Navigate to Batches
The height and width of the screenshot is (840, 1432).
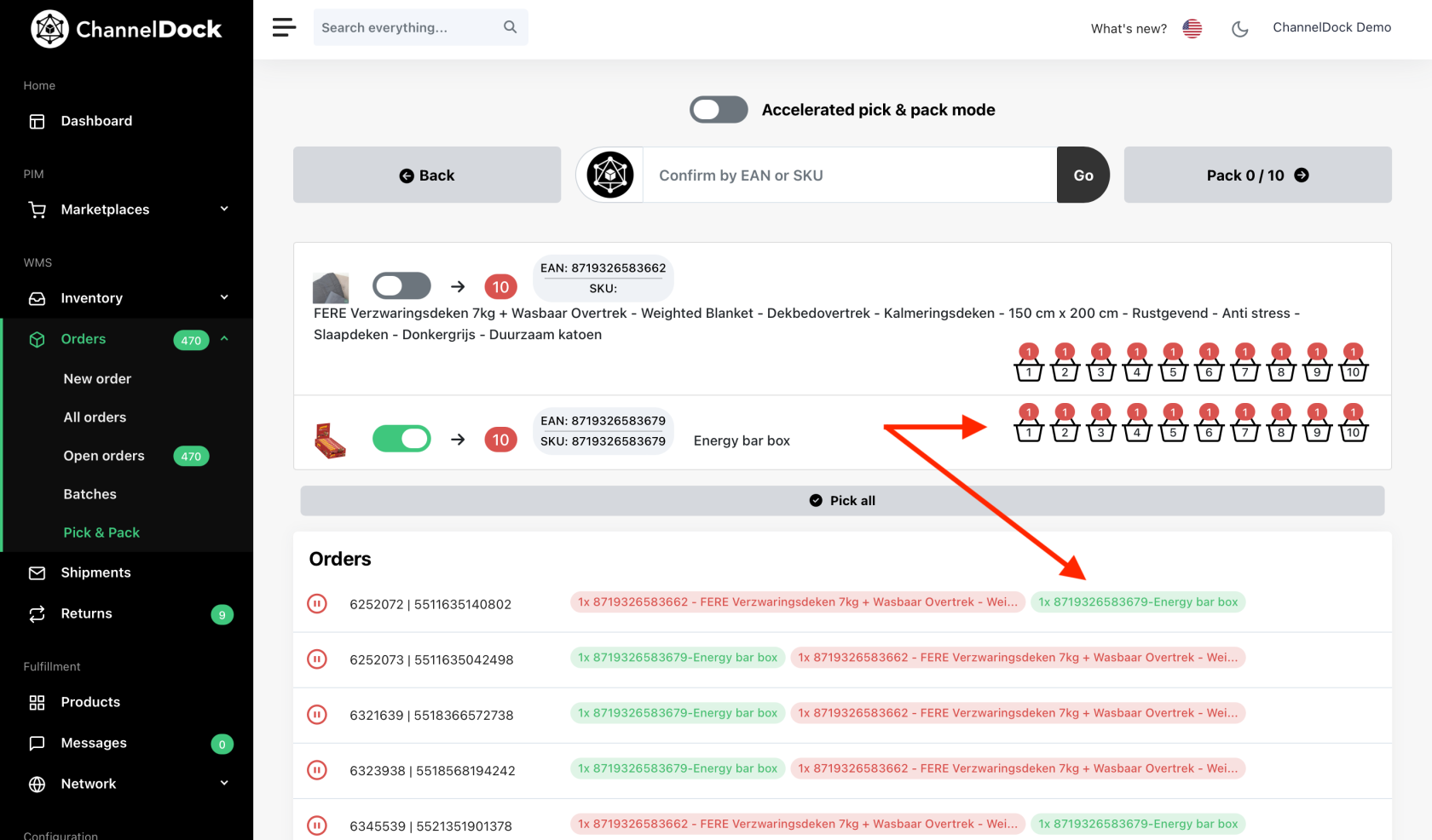coord(89,494)
